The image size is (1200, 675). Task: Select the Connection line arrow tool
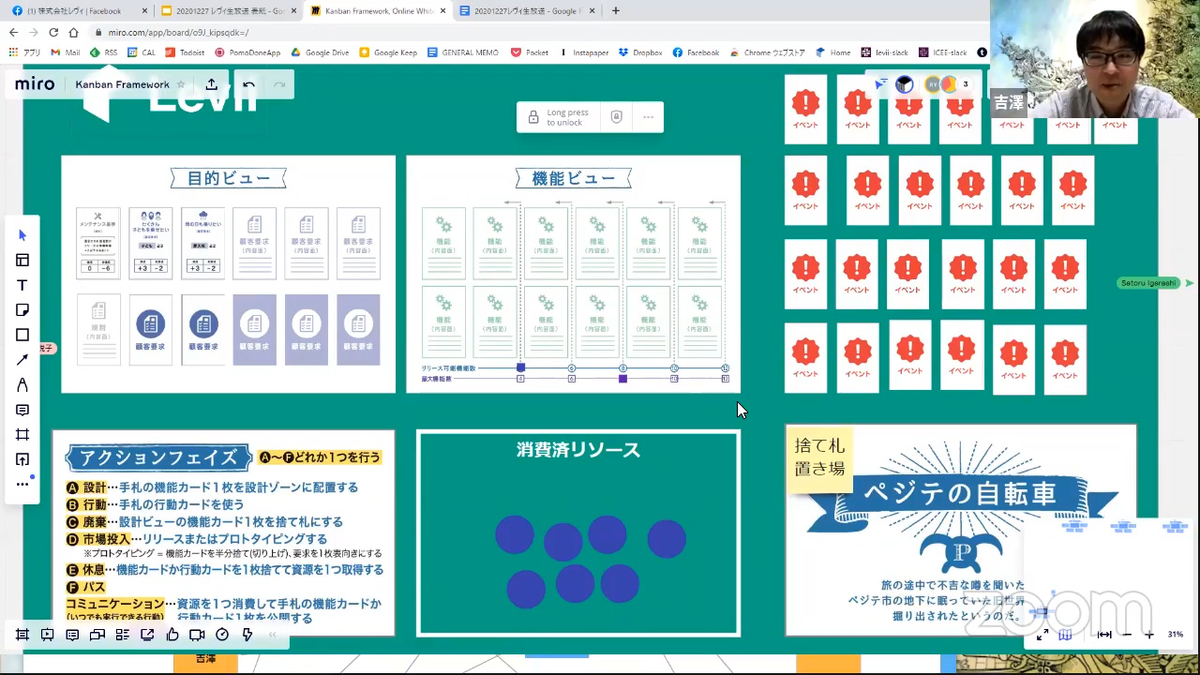[22, 360]
